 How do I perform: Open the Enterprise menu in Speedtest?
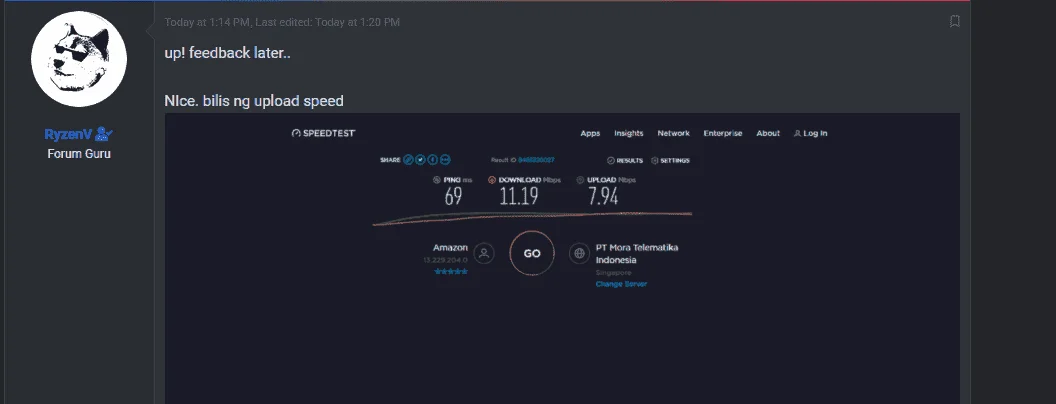coord(723,133)
